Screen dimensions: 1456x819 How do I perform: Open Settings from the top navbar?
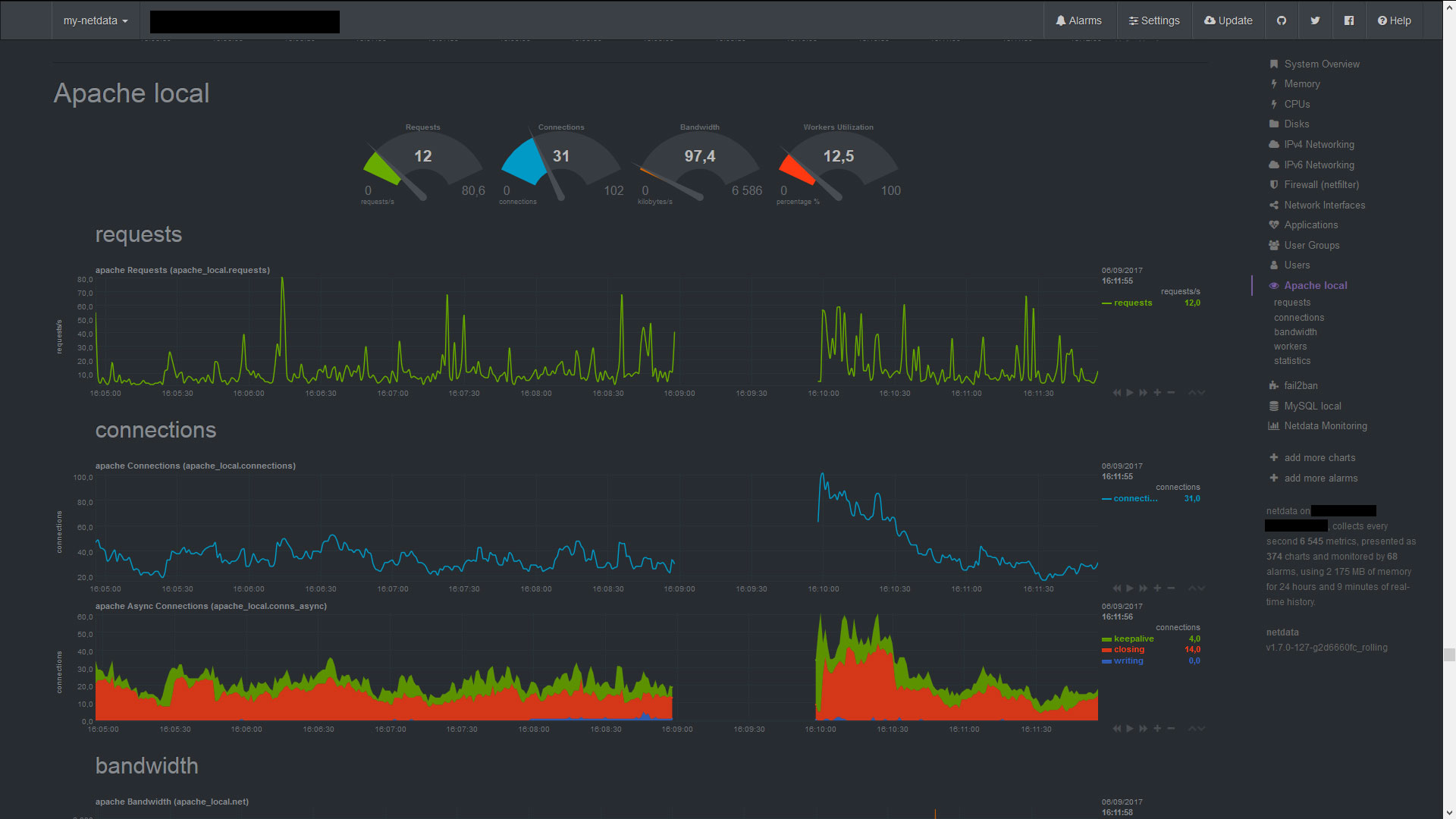(x=1153, y=20)
